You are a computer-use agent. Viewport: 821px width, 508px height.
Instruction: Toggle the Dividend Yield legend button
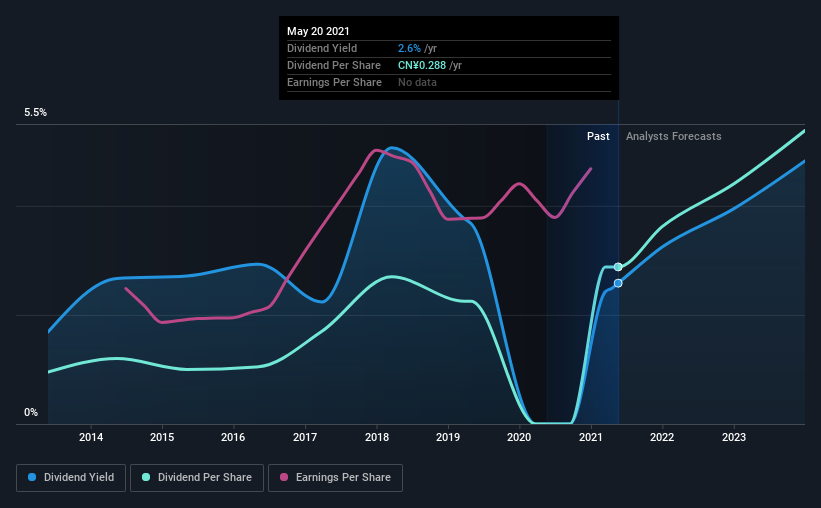(71, 478)
